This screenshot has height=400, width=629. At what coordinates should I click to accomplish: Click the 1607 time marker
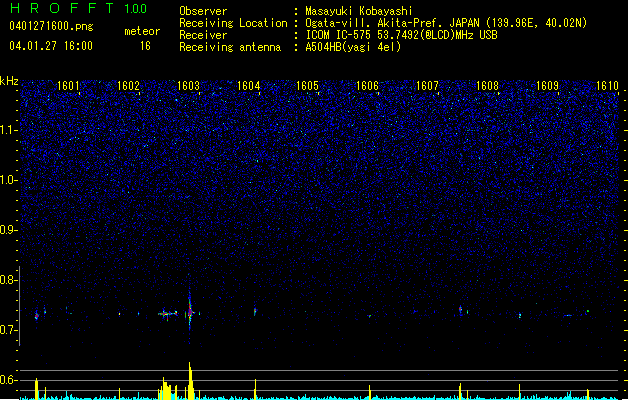pyautogui.click(x=428, y=86)
